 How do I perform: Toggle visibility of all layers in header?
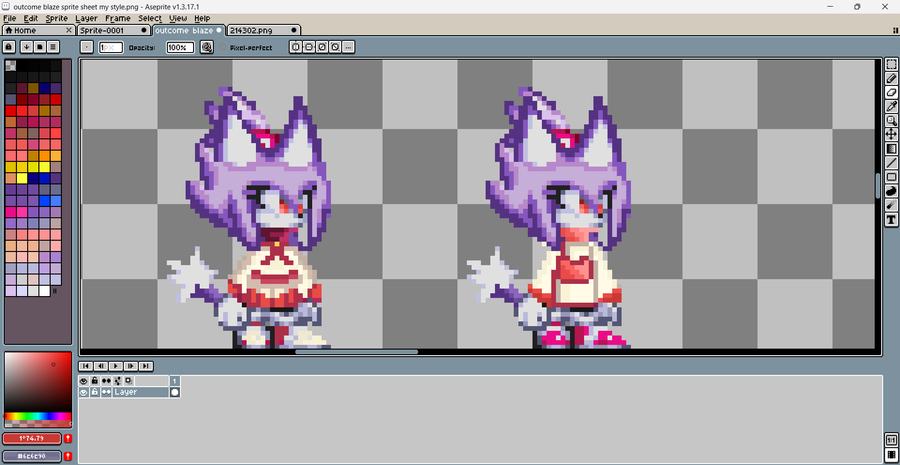coord(84,381)
